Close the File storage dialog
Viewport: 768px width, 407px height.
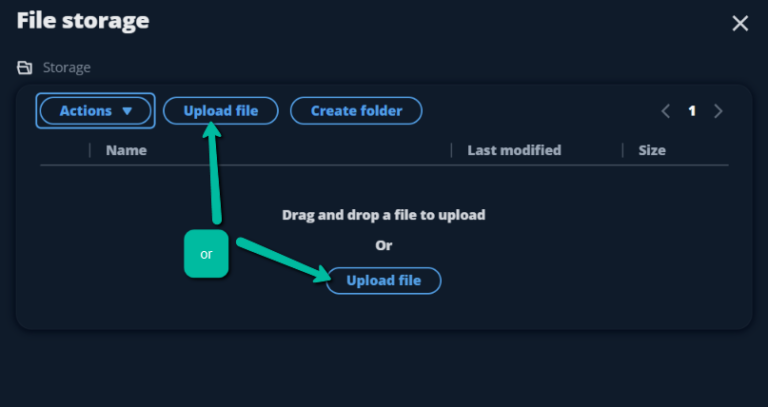pos(740,23)
